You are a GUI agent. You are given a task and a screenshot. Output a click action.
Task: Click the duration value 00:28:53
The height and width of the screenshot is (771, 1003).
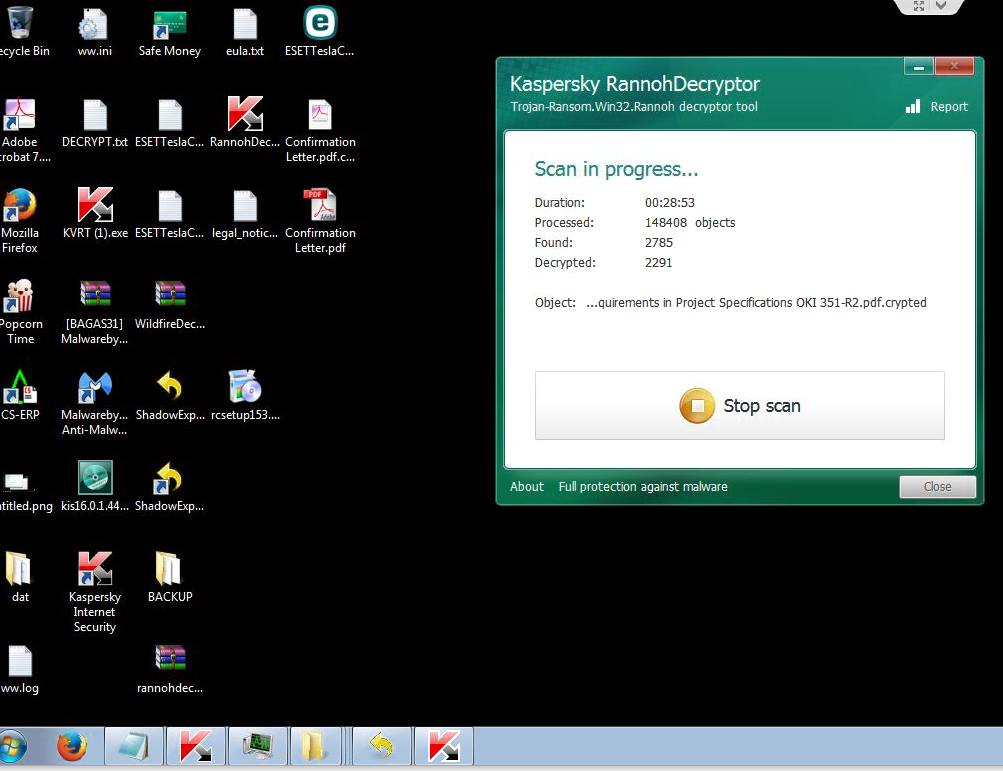(669, 202)
